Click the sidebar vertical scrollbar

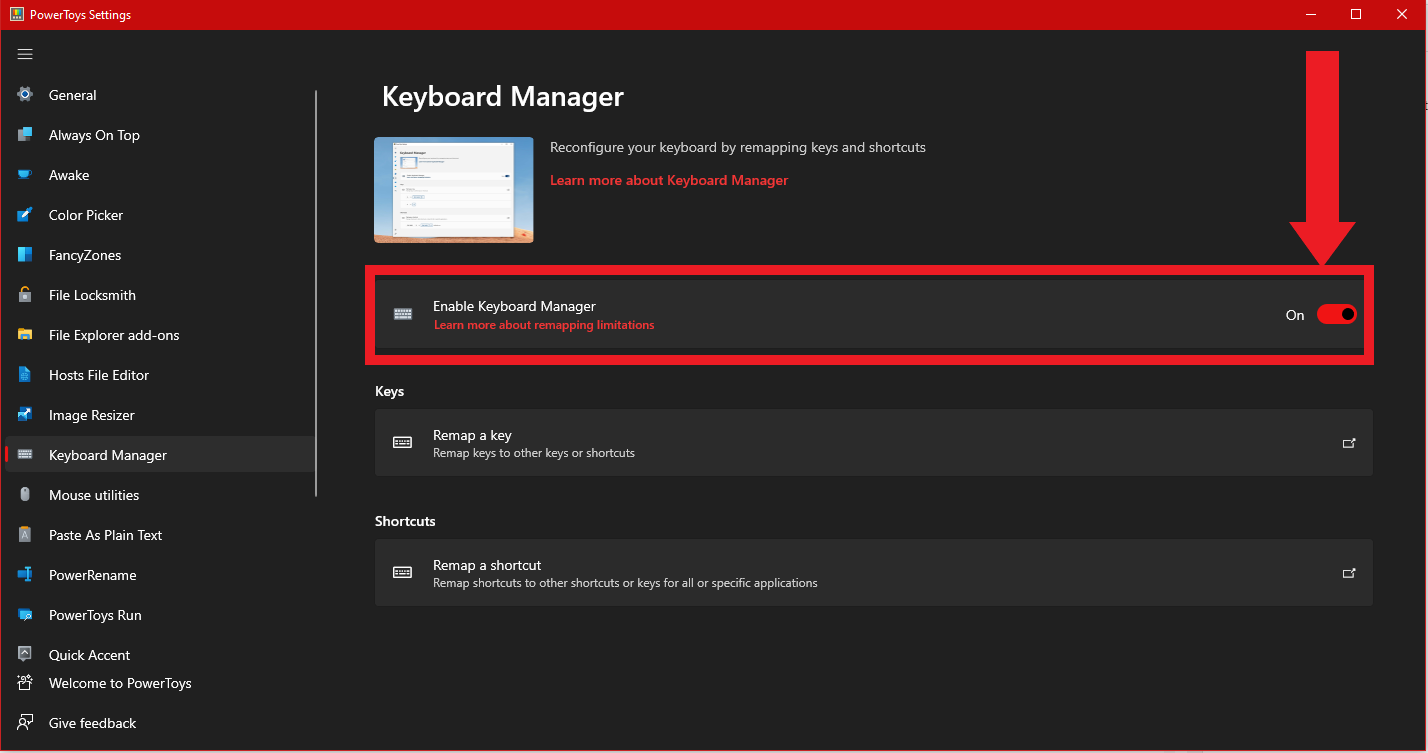[316, 293]
